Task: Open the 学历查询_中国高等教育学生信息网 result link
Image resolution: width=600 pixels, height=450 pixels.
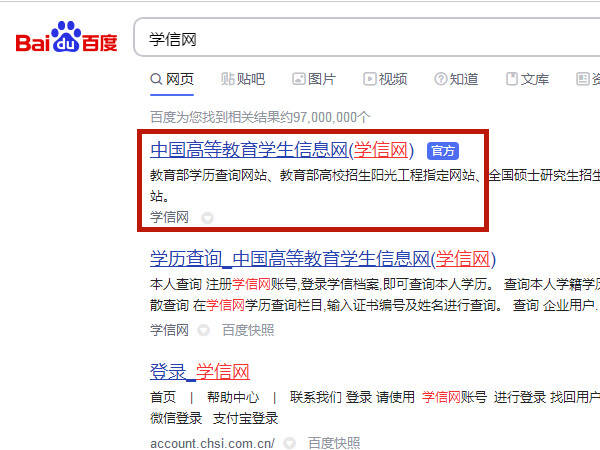Action: (323, 259)
